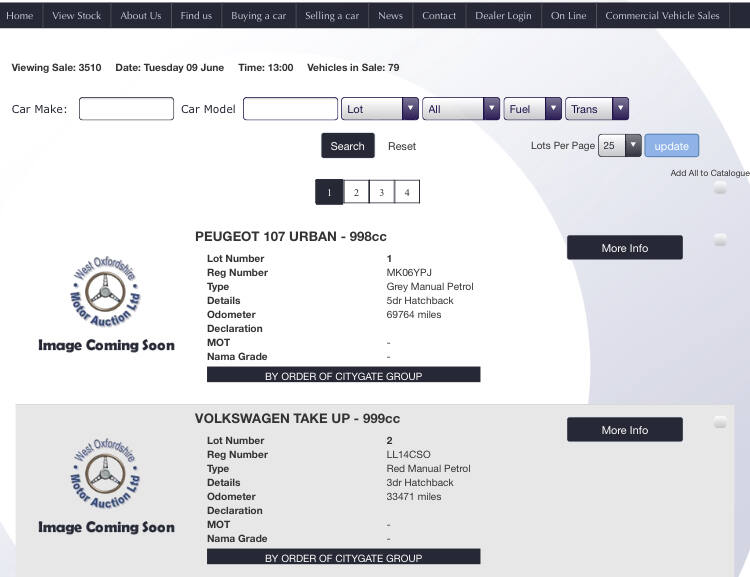The height and width of the screenshot is (577, 750).
Task: Go to results page 4
Action: [407, 192]
